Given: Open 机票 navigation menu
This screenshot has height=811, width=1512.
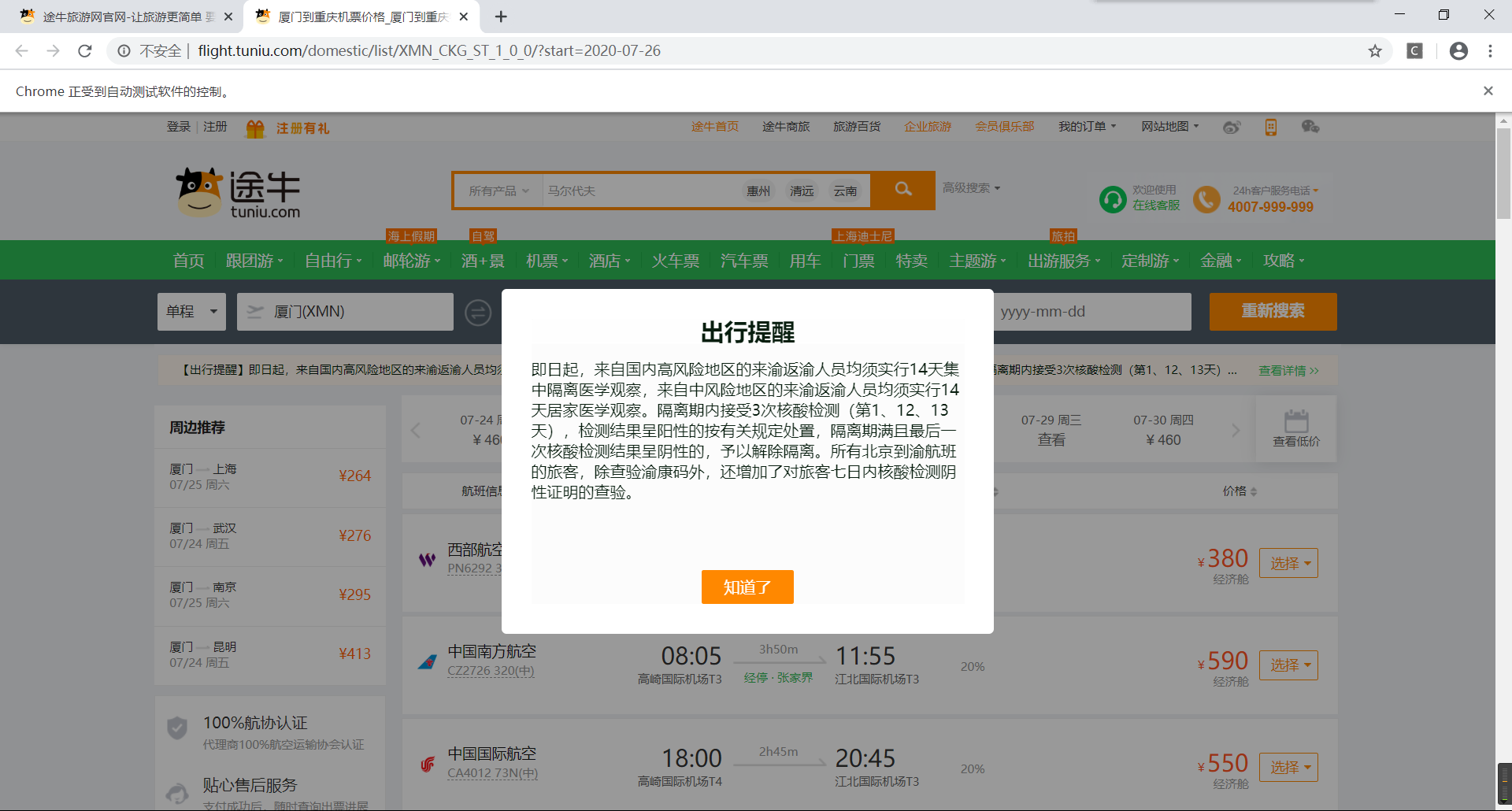Looking at the screenshot, I should click(547, 261).
